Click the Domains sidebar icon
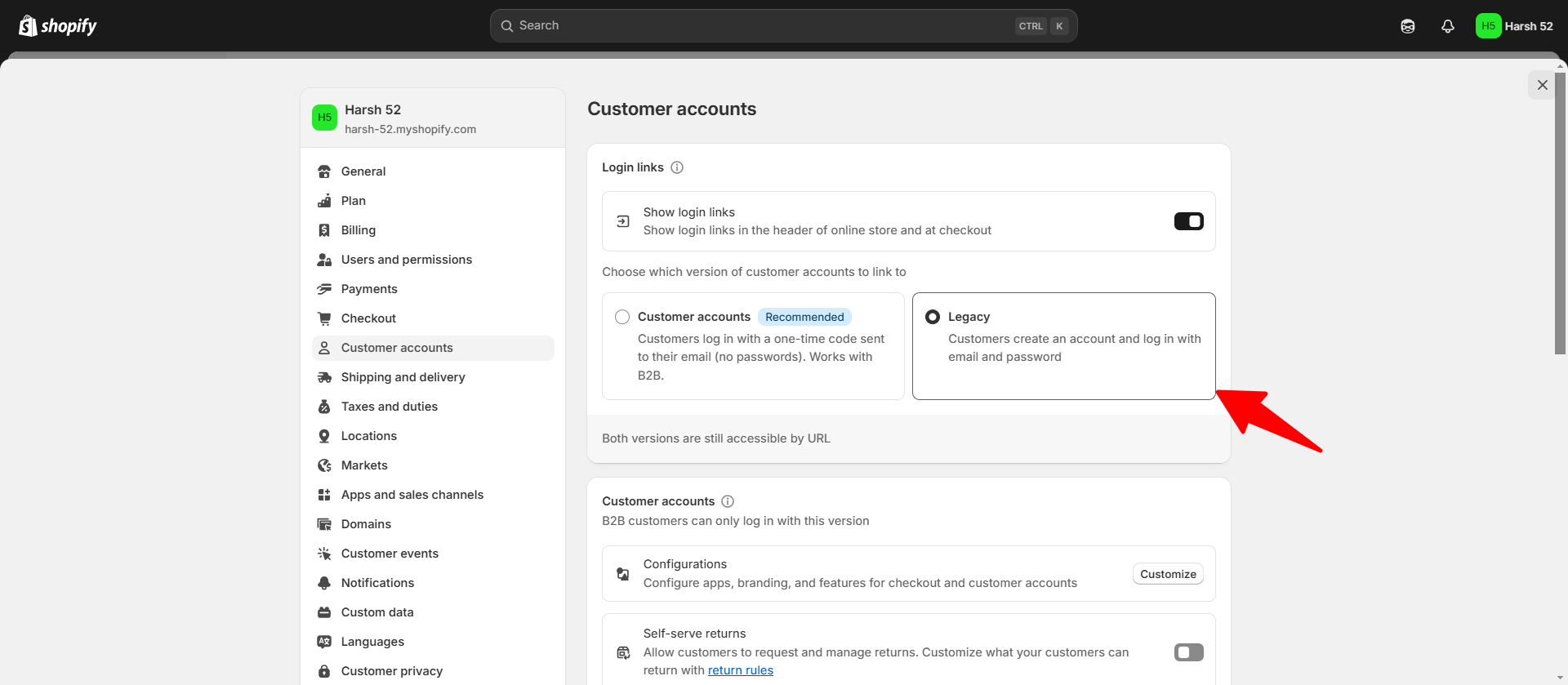 coord(324,524)
